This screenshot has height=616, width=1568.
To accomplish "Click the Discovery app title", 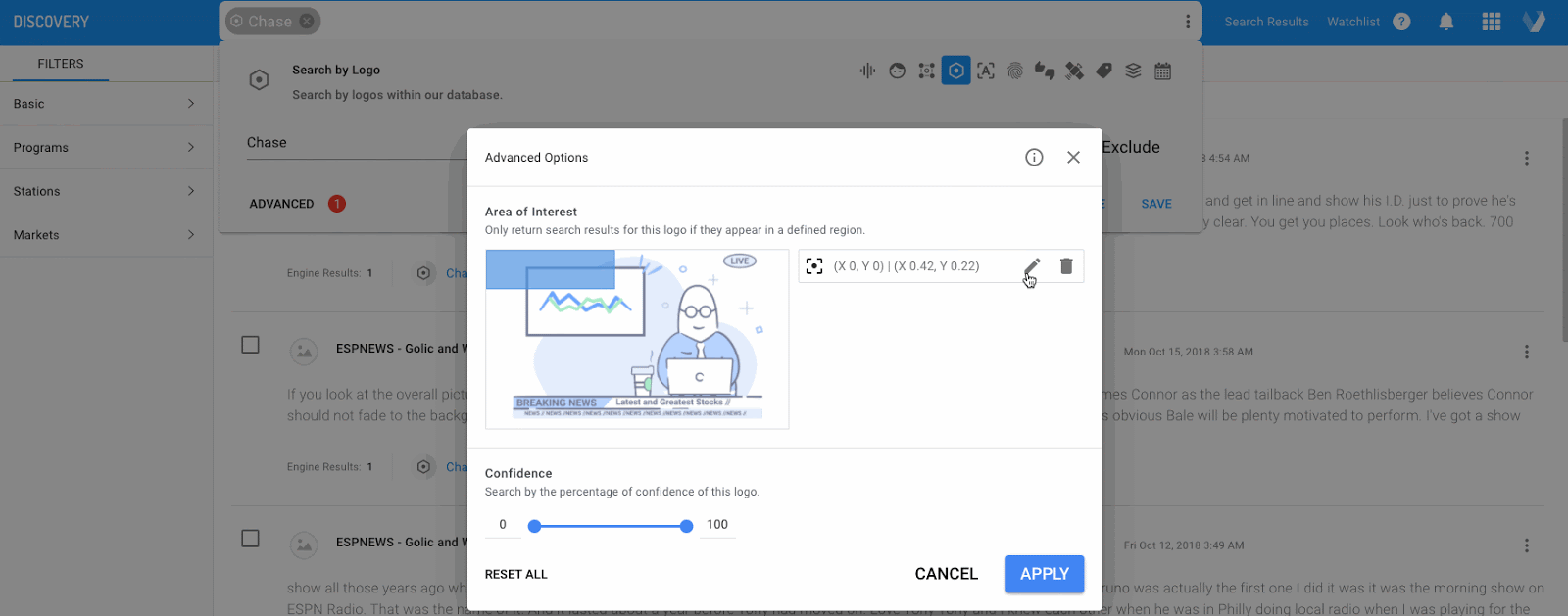I will tap(51, 22).
